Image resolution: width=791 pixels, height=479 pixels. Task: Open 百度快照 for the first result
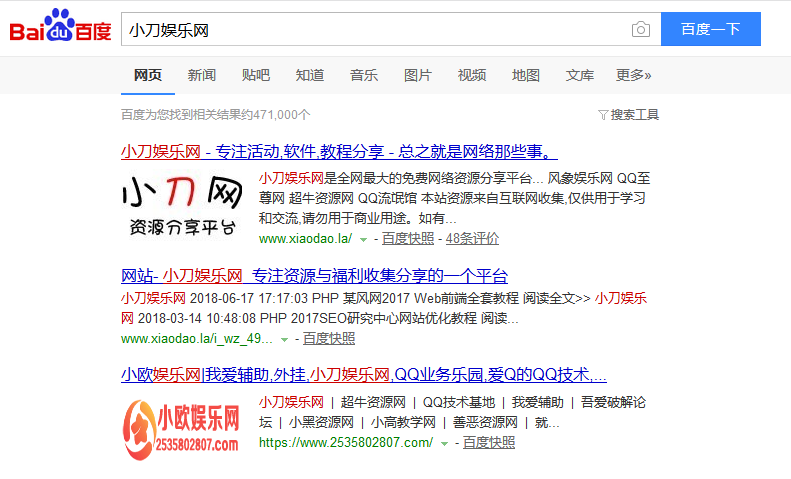pos(408,238)
